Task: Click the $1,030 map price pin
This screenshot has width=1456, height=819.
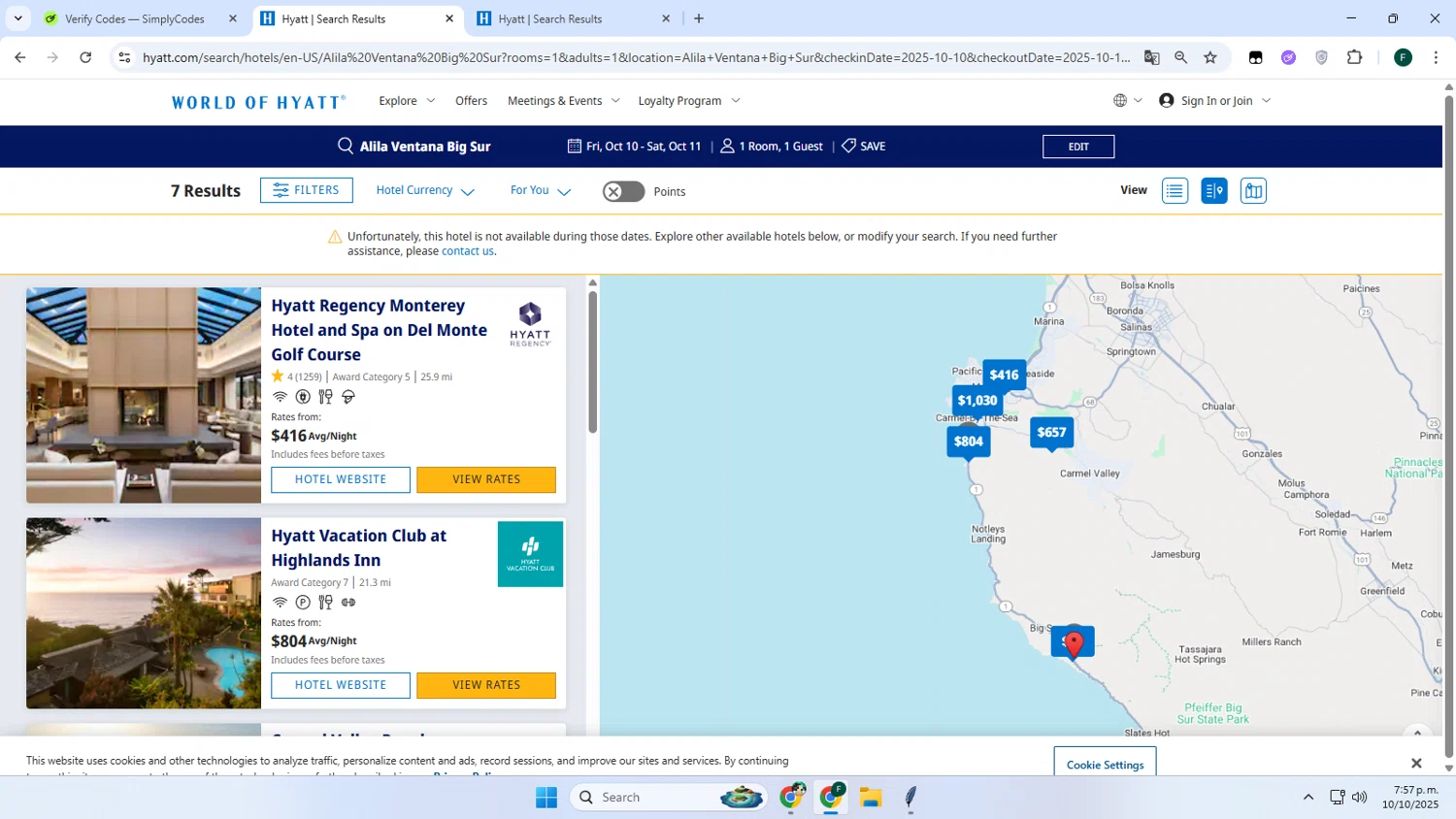Action: click(977, 401)
